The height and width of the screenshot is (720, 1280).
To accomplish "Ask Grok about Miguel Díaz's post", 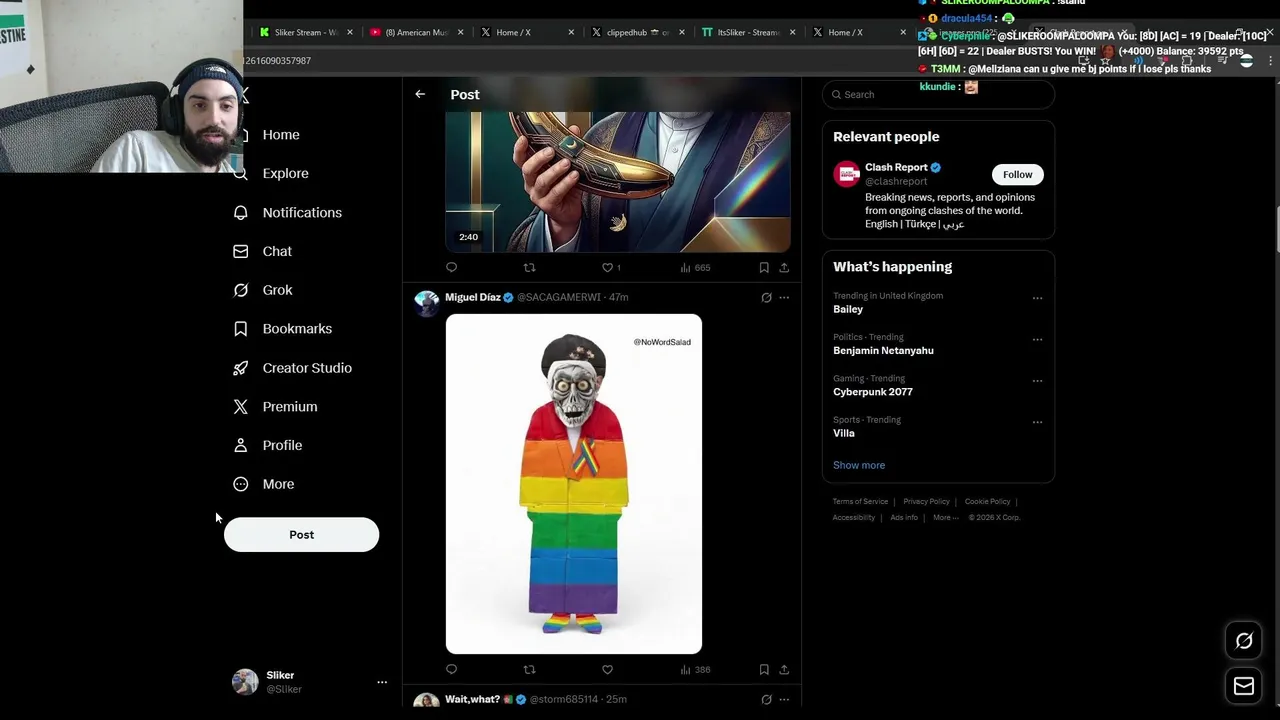I will point(766,297).
